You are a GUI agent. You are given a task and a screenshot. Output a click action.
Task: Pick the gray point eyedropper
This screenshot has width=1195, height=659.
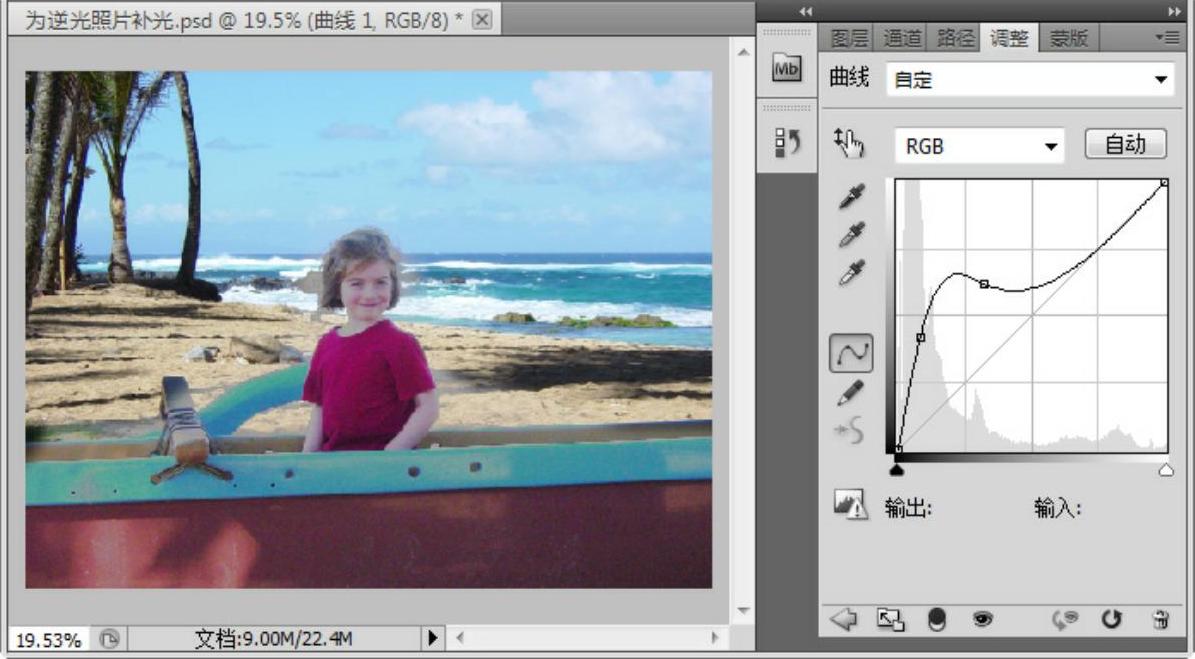point(851,234)
